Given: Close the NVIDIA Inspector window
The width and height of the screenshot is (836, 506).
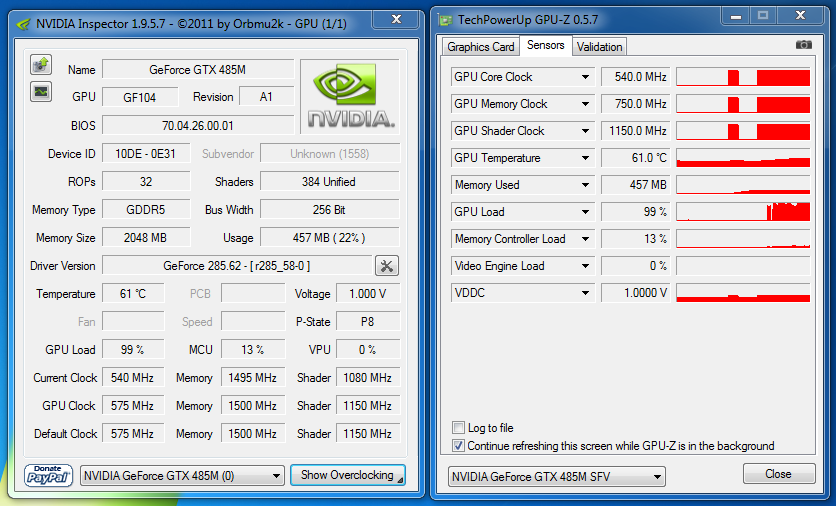Looking at the screenshot, I should tap(396, 19).
